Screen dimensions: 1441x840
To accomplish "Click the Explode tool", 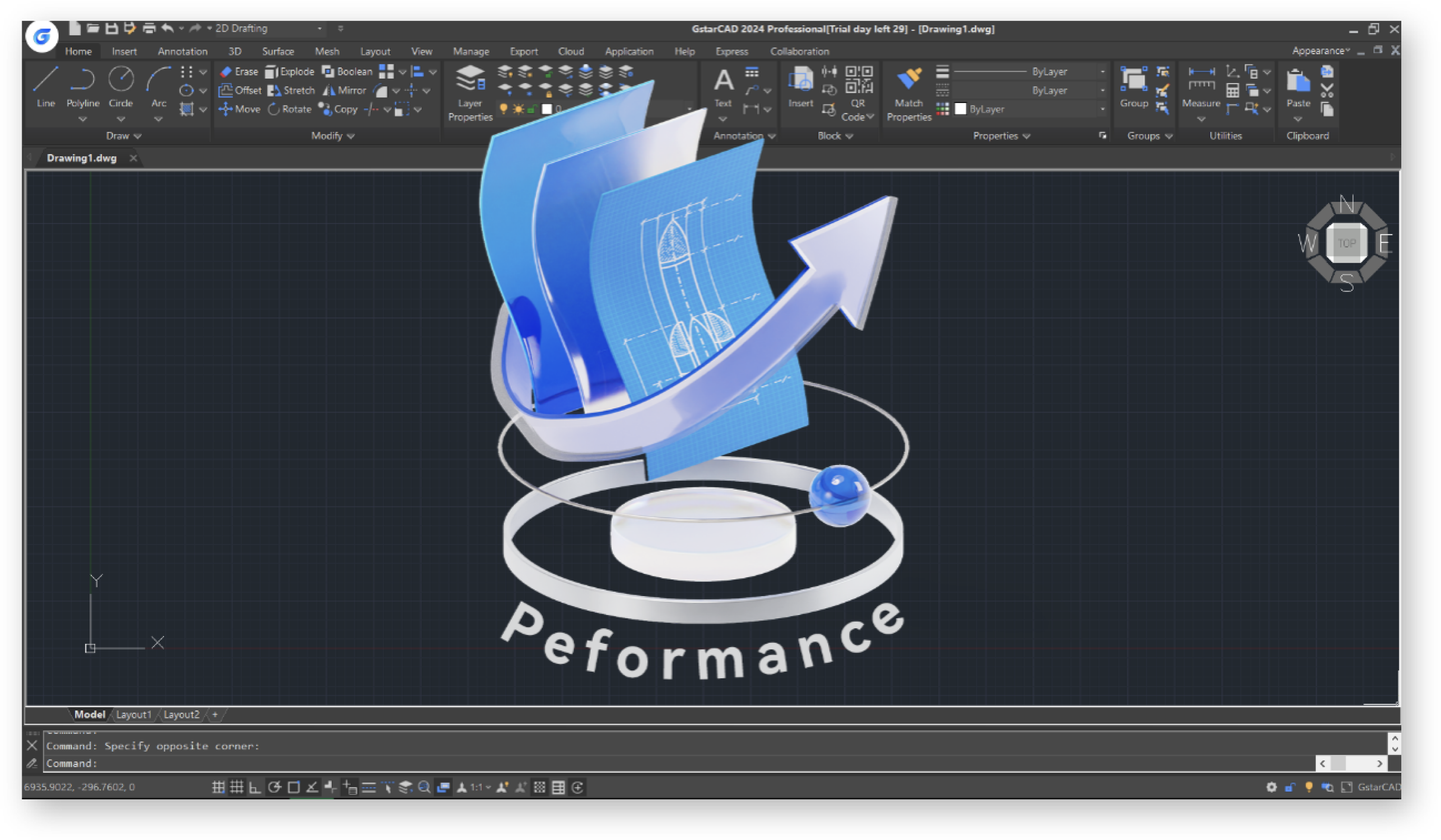I will pos(290,71).
